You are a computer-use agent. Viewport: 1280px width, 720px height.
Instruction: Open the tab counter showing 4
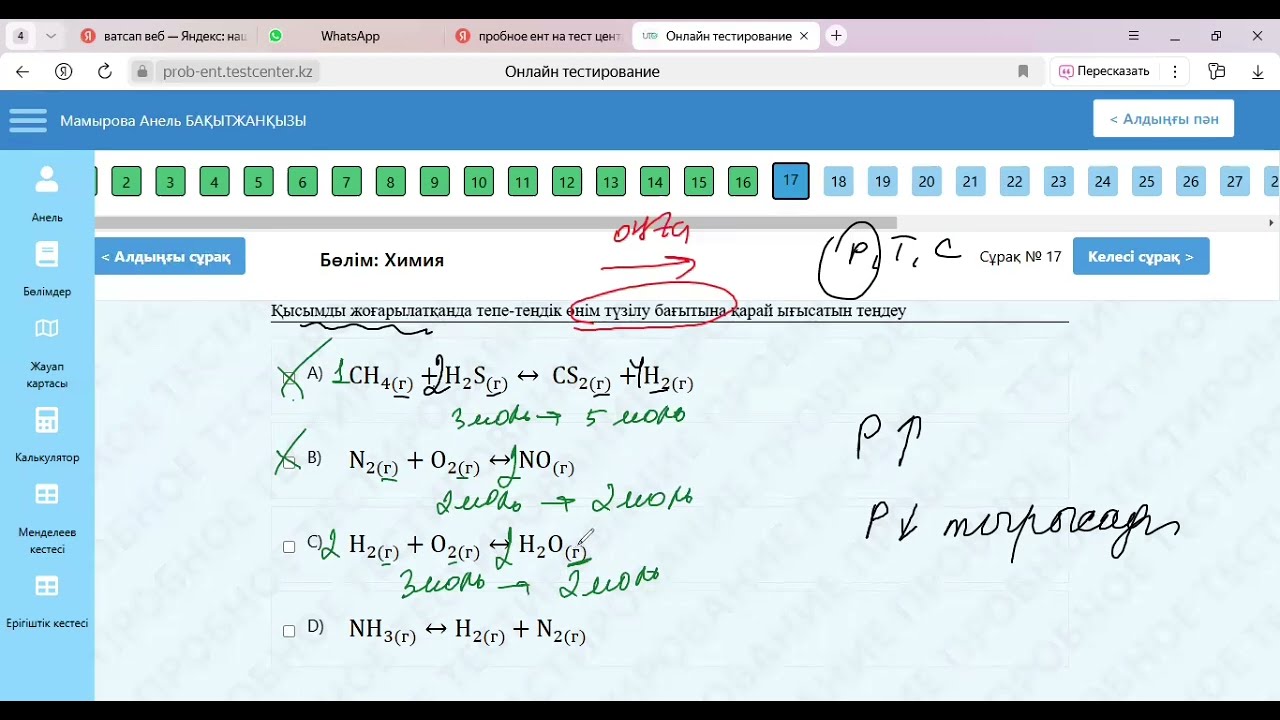click(20, 35)
